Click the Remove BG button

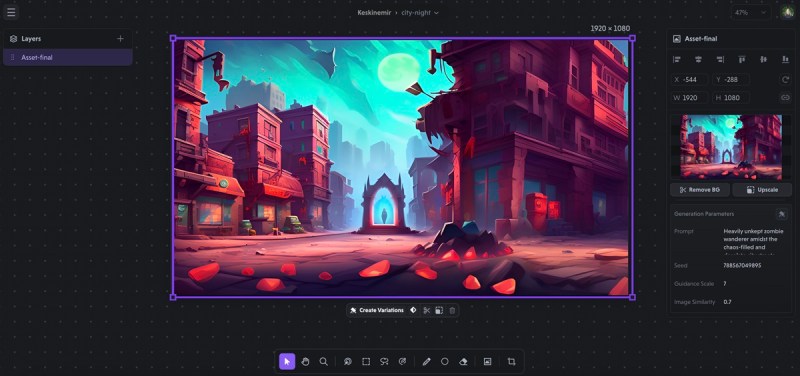(699, 190)
